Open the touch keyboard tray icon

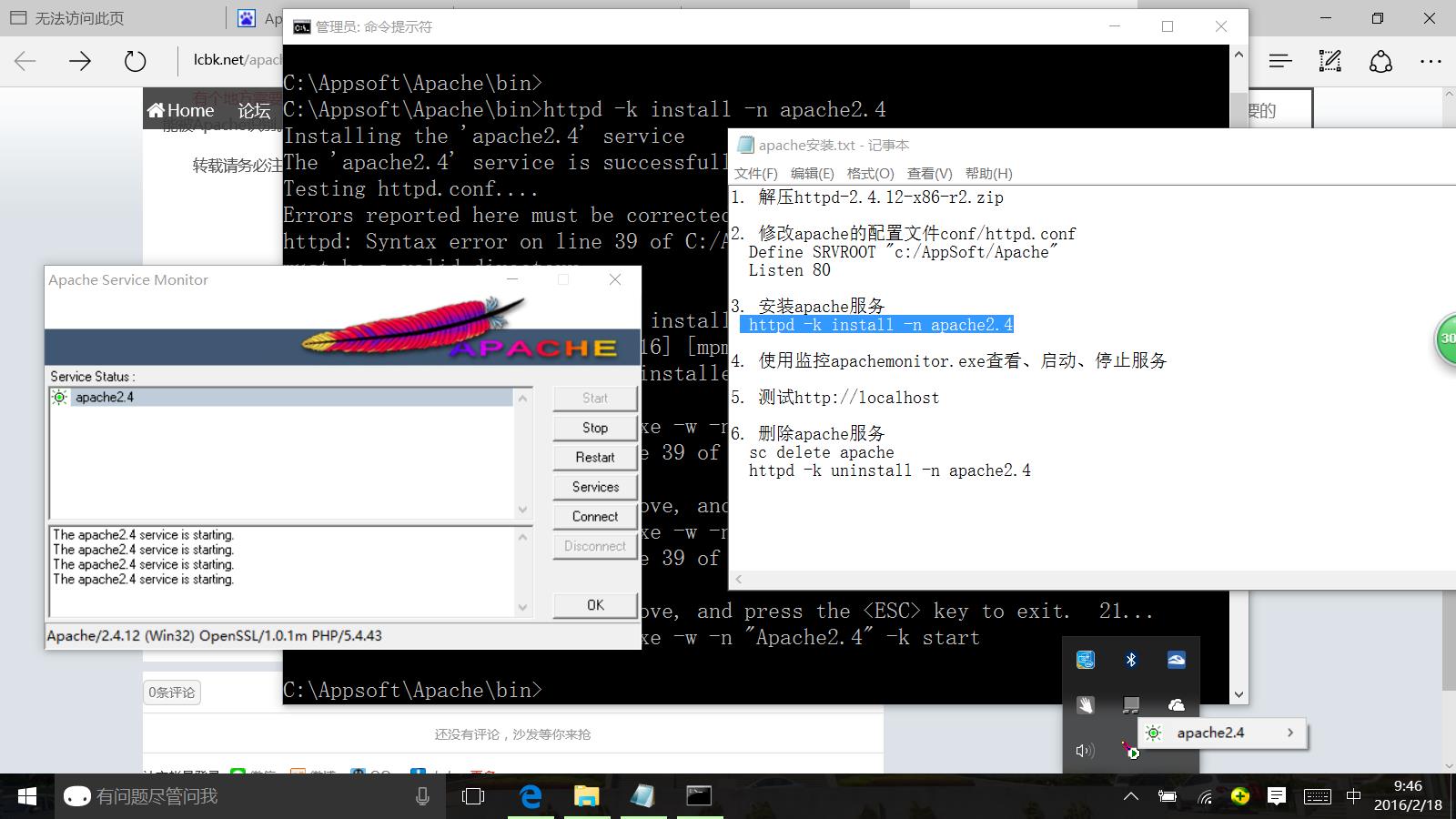(1317, 796)
